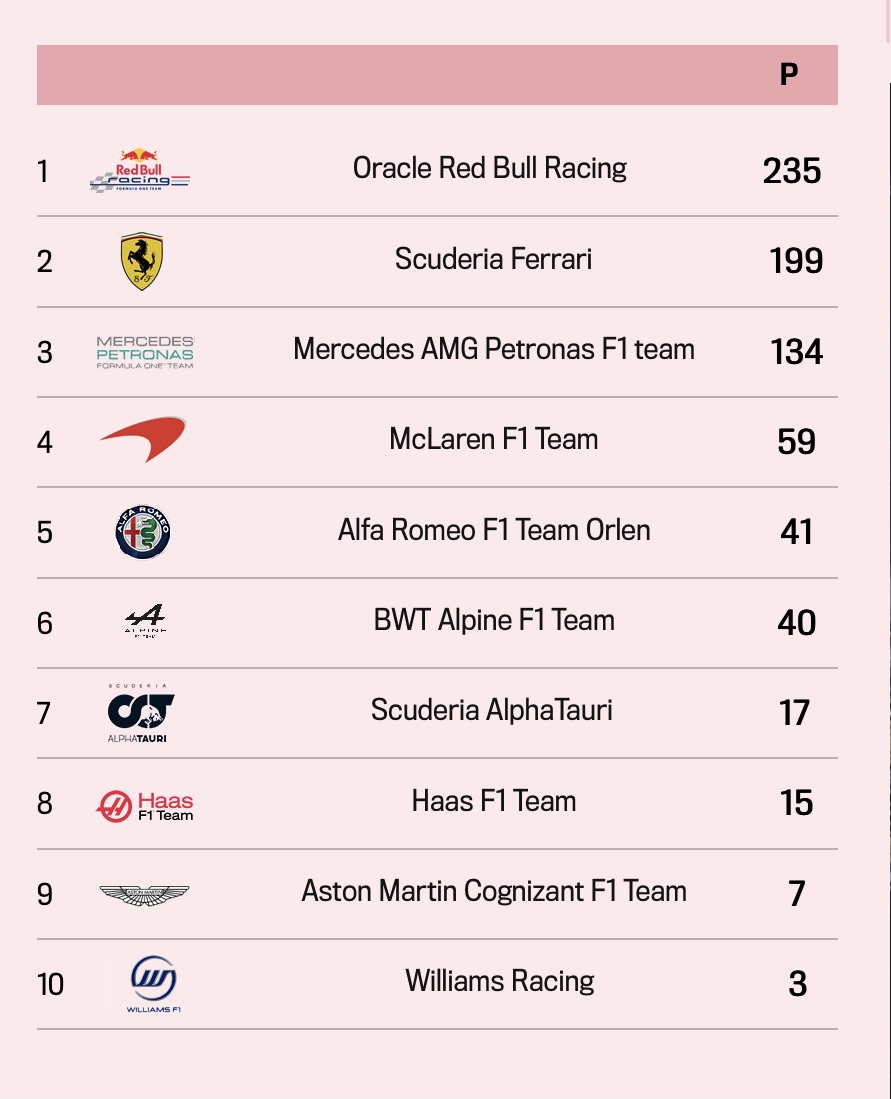Image resolution: width=891 pixels, height=1099 pixels.
Task: Click the Scuderia AlphaTauri logo
Action: 140,713
